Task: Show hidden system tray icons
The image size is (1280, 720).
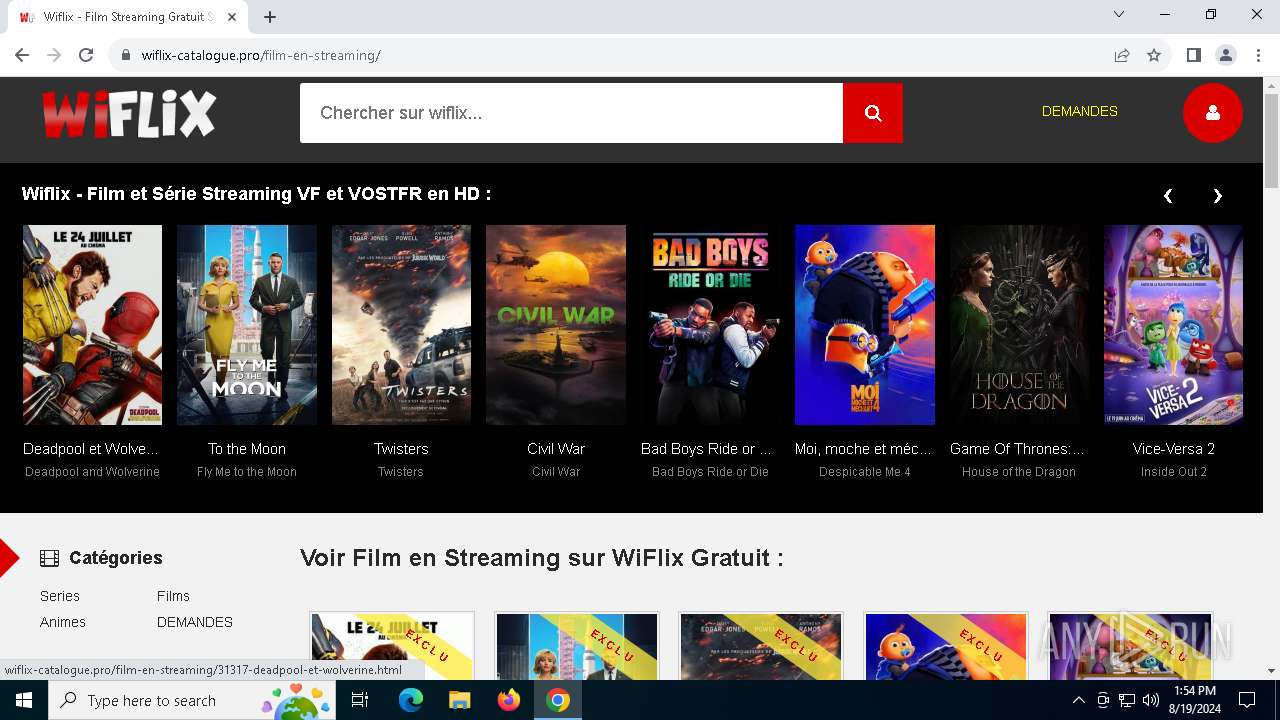Action: coord(1078,700)
